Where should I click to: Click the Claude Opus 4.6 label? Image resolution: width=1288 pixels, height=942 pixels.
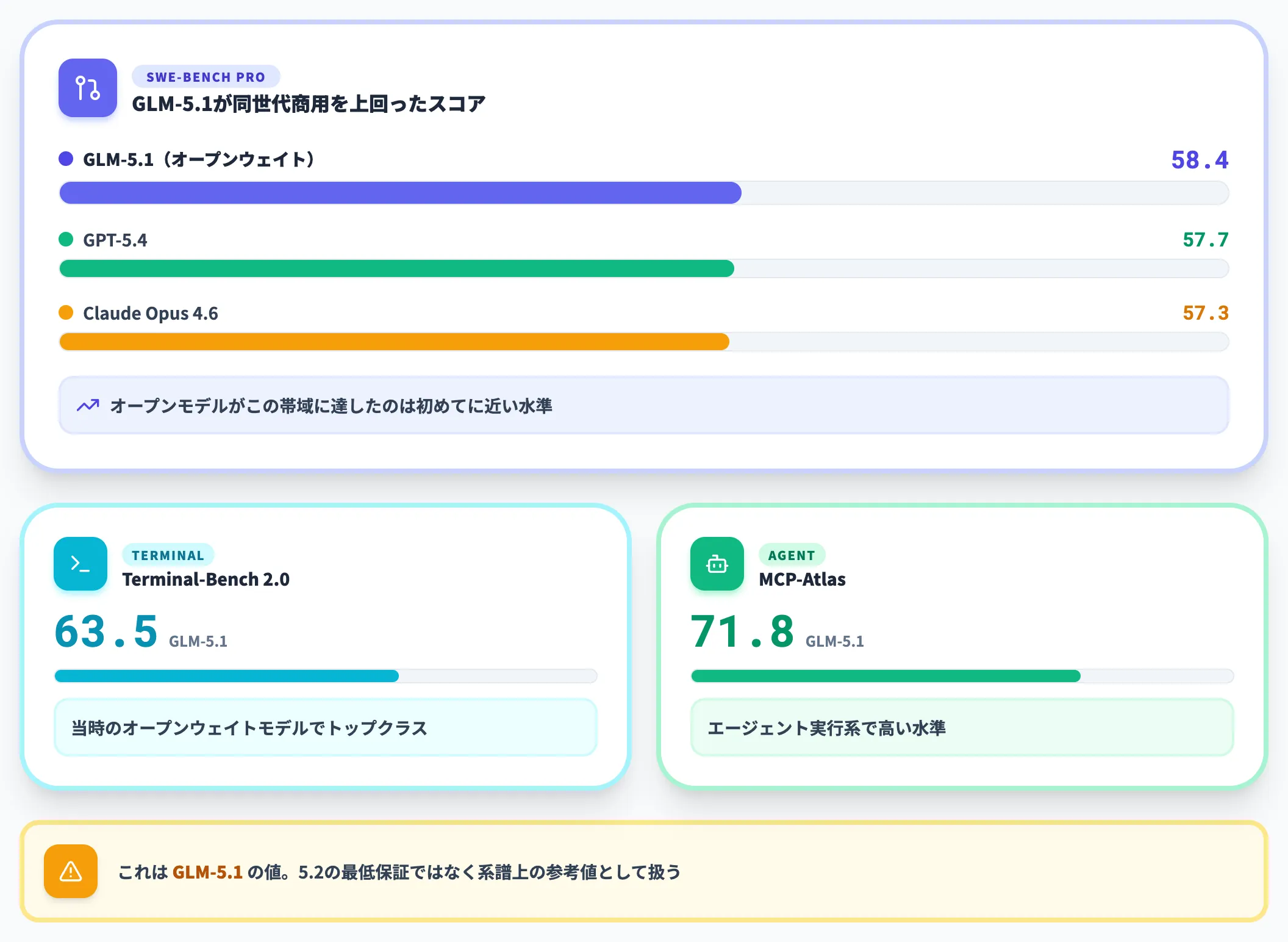(151, 313)
